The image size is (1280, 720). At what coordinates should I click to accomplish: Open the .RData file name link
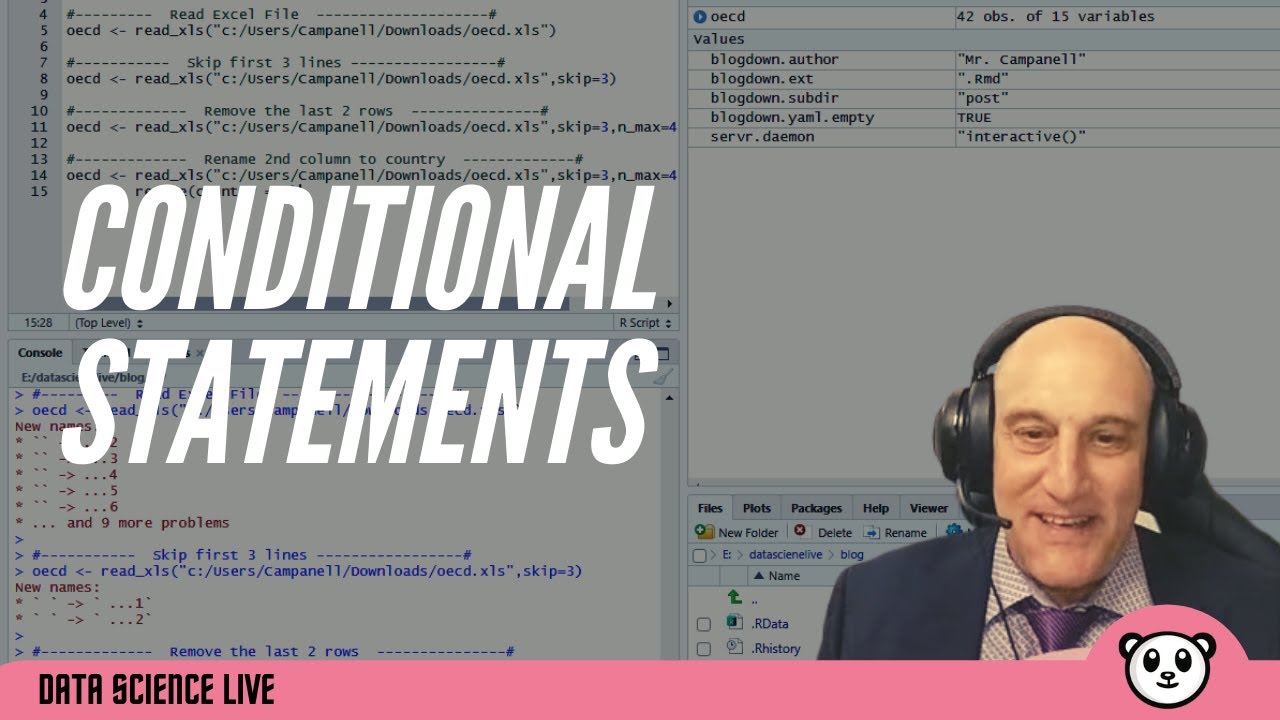click(x=770, y=624)
